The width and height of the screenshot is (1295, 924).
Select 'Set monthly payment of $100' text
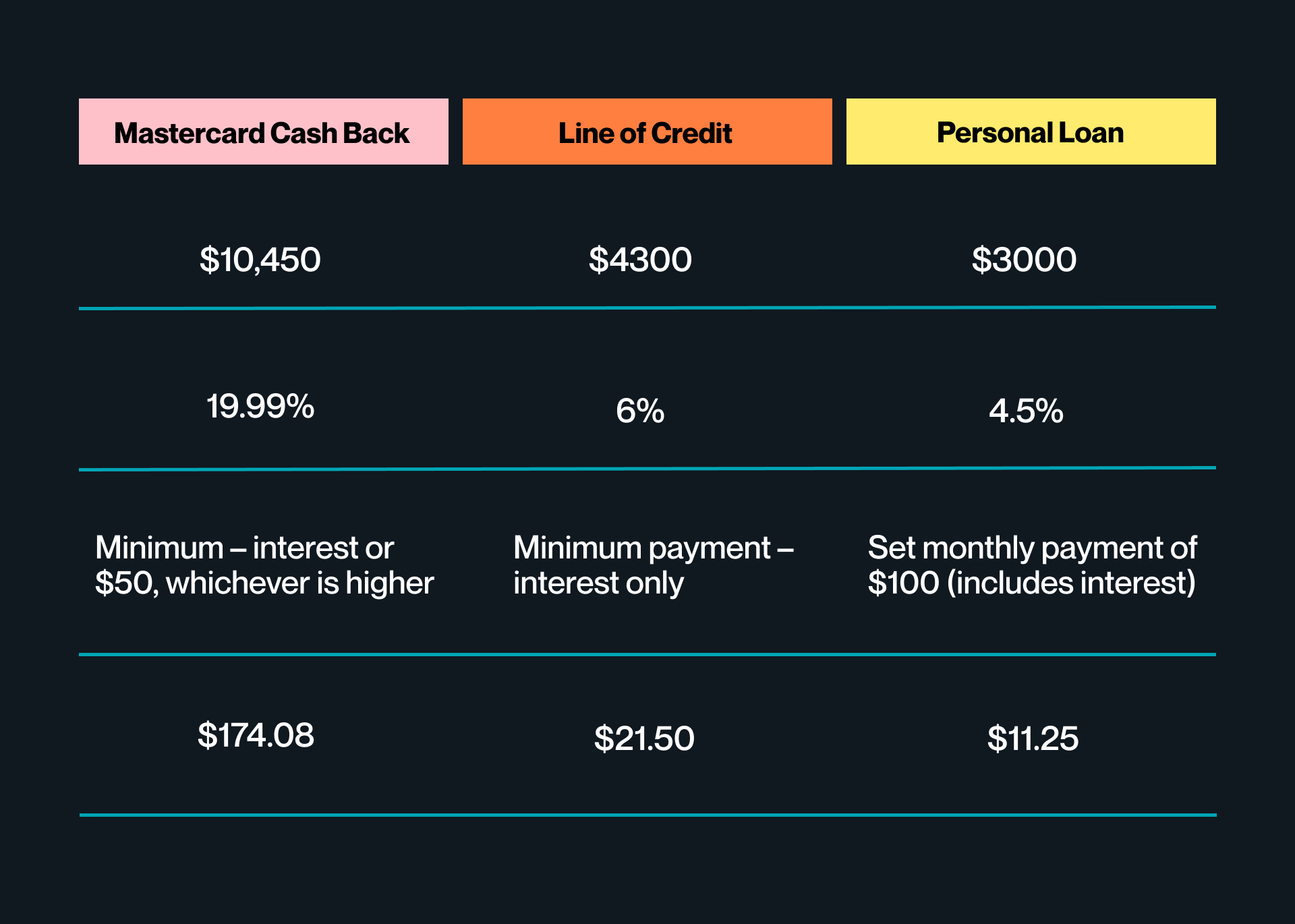[1032, 565]
